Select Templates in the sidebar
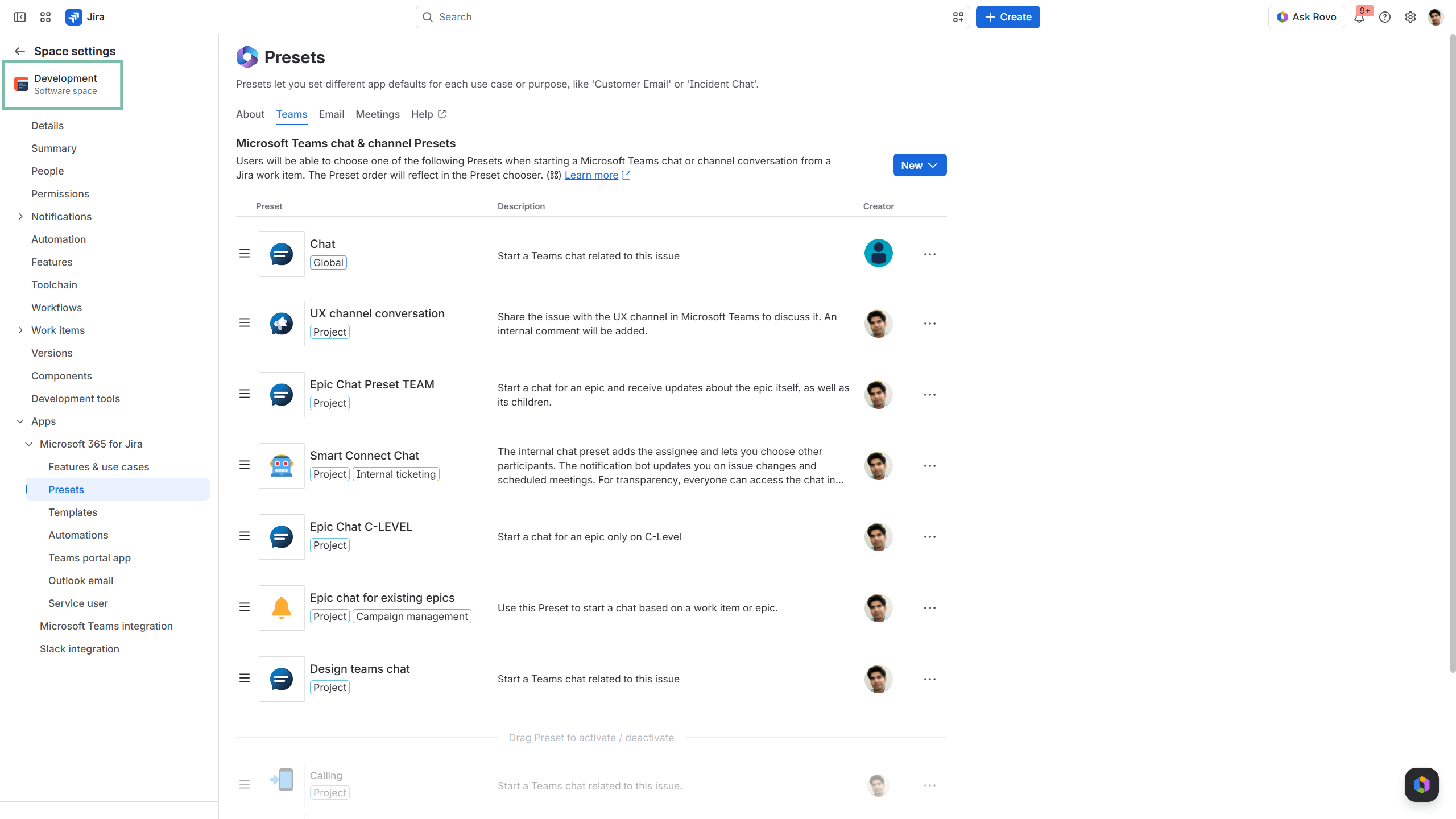This screenshot has width=1456, height=819. coord(73,512)
